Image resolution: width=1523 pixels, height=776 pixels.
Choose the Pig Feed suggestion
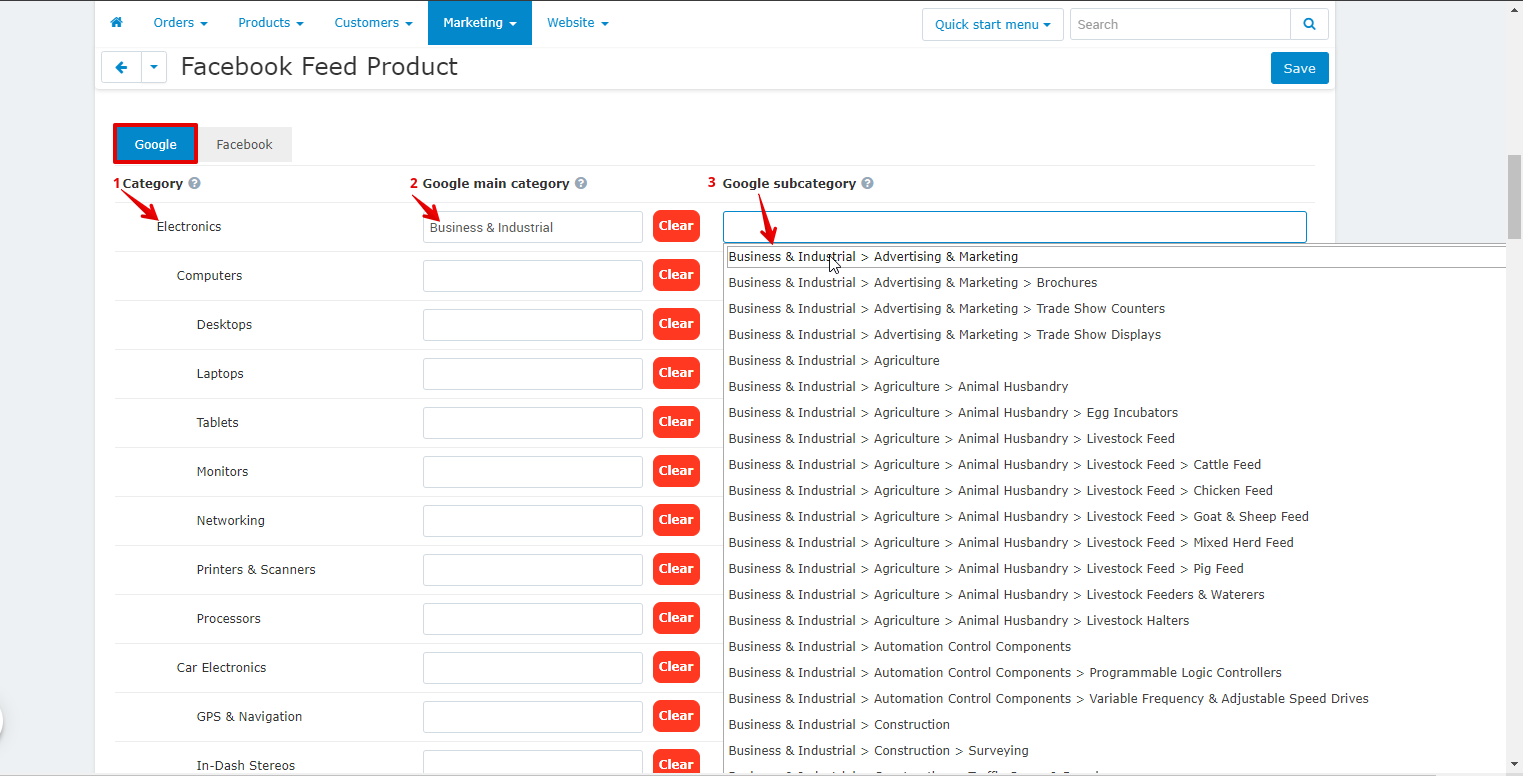click(1115, 569)
